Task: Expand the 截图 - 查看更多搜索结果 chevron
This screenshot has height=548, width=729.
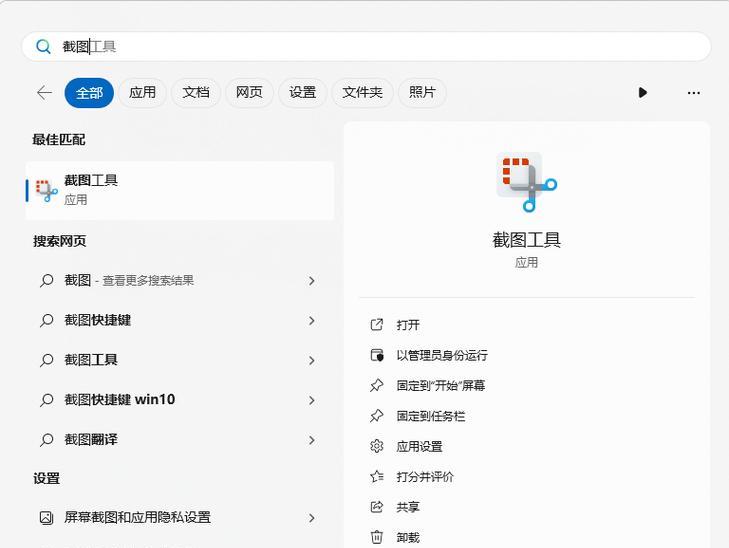Action: pyautogui.click(x=311, y=281)
